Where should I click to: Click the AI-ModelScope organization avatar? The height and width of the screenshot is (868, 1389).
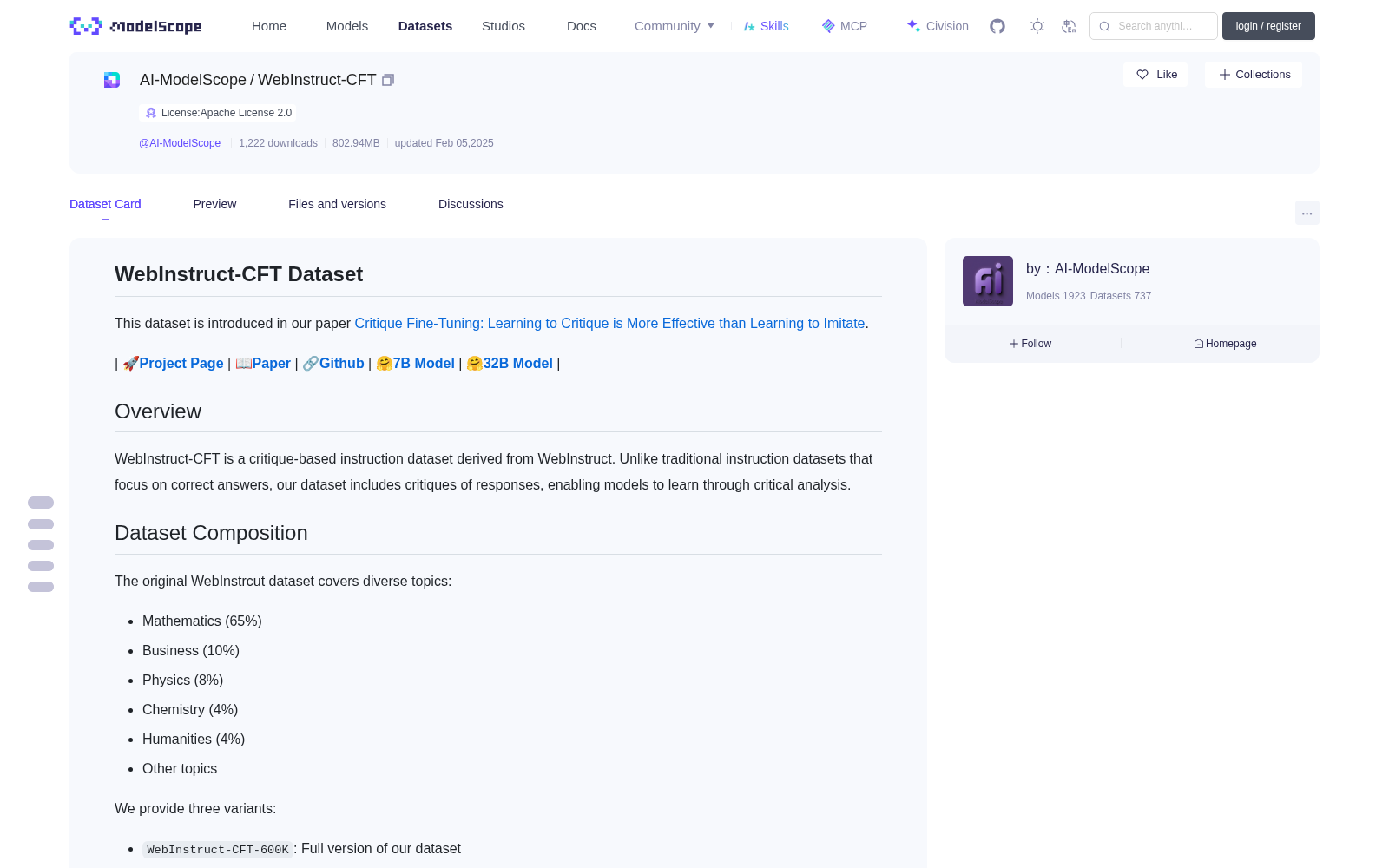click(x=988, y=281)
